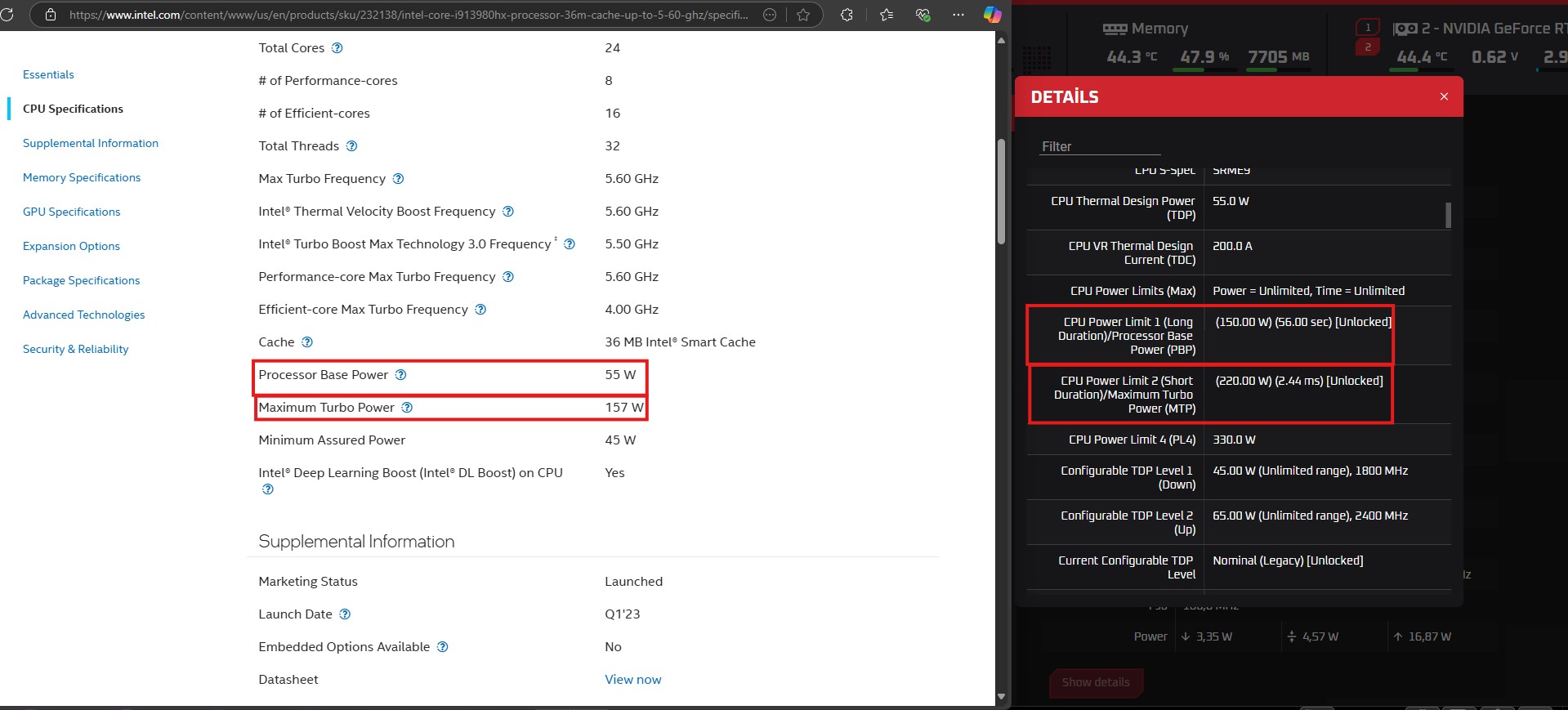
Task: Select the CPU Power Limits (Max) row value
Action: pyautogui.click(x=1309, y=291)
